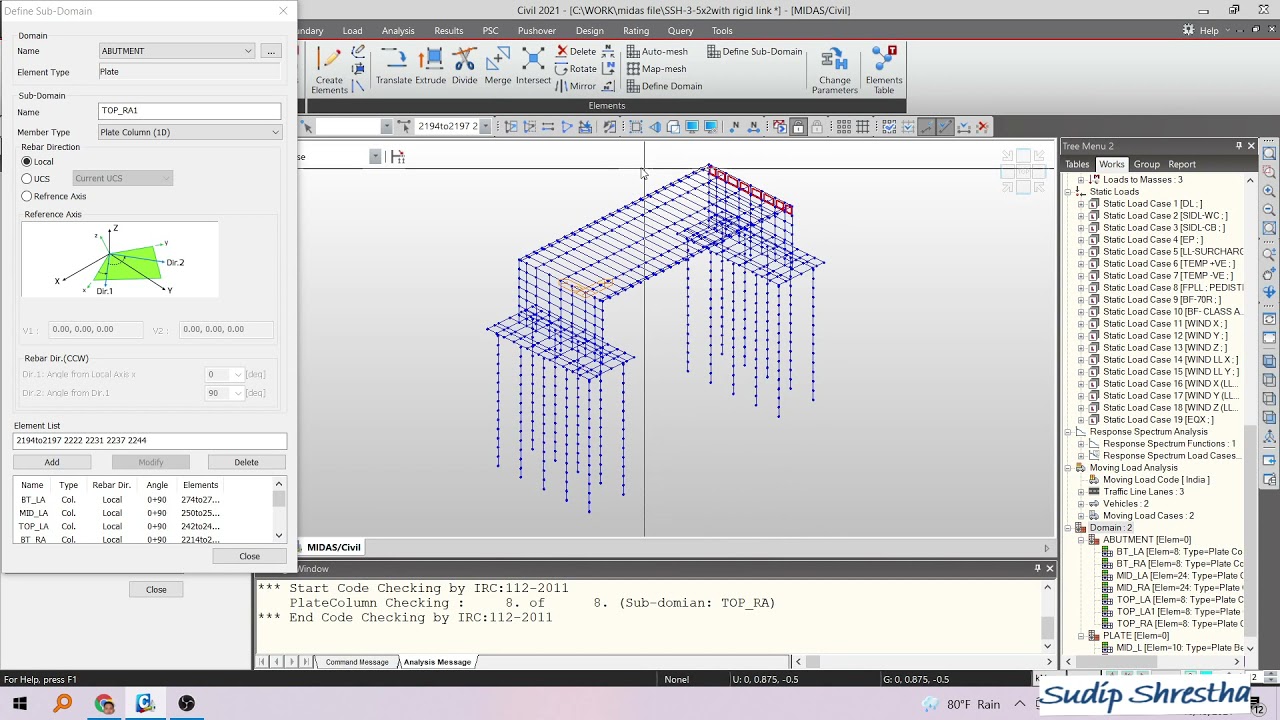Click the Add button in Define Sub-Domain
Screen dimensions: 1280x720
tap(52, 462)
